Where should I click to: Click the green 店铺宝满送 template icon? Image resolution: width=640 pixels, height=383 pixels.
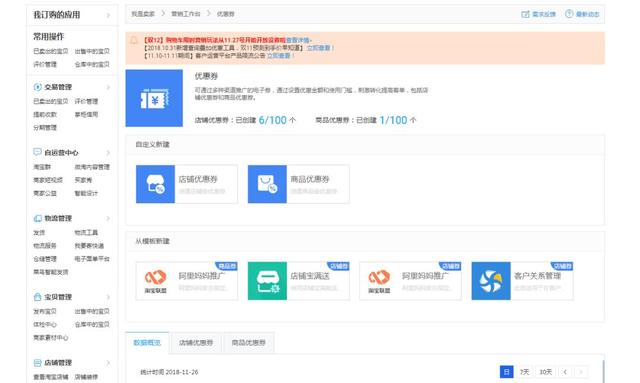(267, 281)
